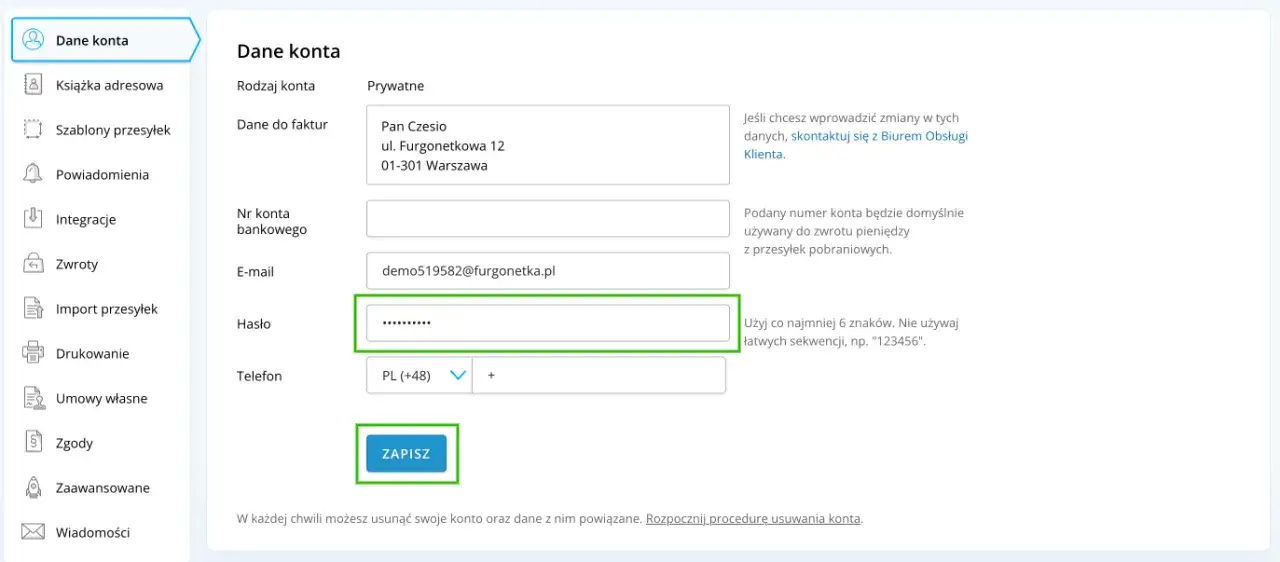Expand the PL (+48) country code dropdown
Viewport: 1280px width, 562px height.
420,376
